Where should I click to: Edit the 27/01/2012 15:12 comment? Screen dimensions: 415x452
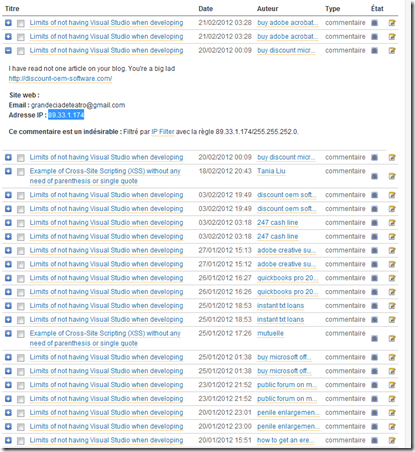[x=392, y=264]
